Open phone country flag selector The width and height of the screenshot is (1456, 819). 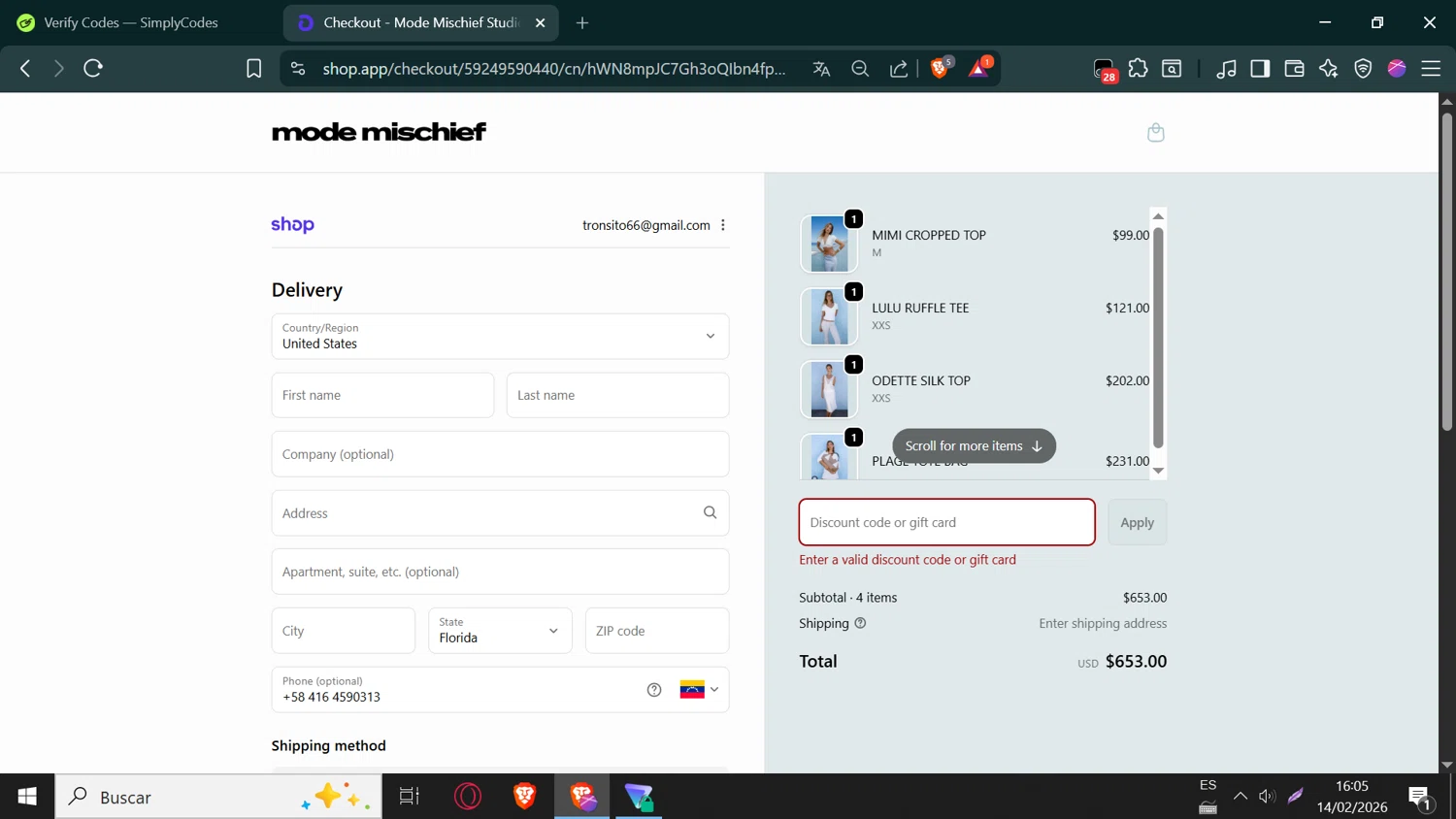click(x=699, y=690)
